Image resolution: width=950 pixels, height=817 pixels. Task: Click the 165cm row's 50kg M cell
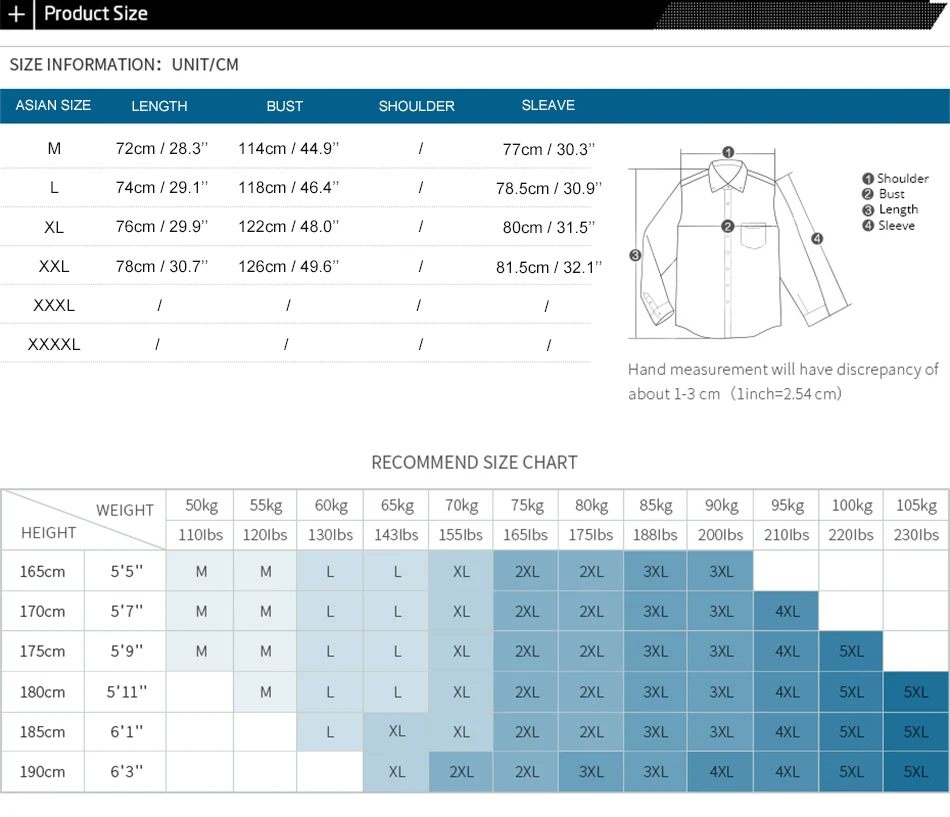point(201,572)
